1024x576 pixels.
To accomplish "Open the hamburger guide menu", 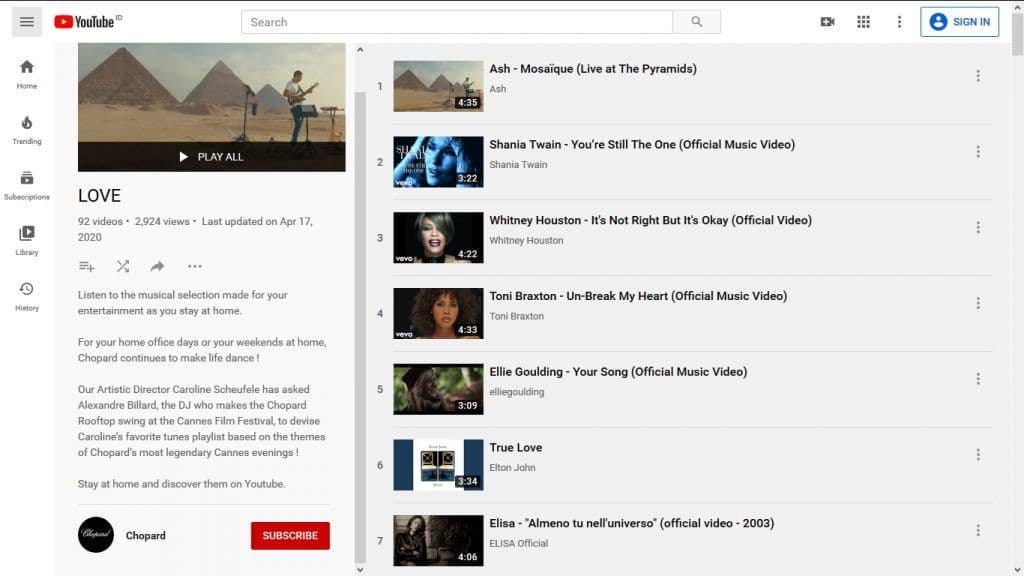I will point(27,22).
